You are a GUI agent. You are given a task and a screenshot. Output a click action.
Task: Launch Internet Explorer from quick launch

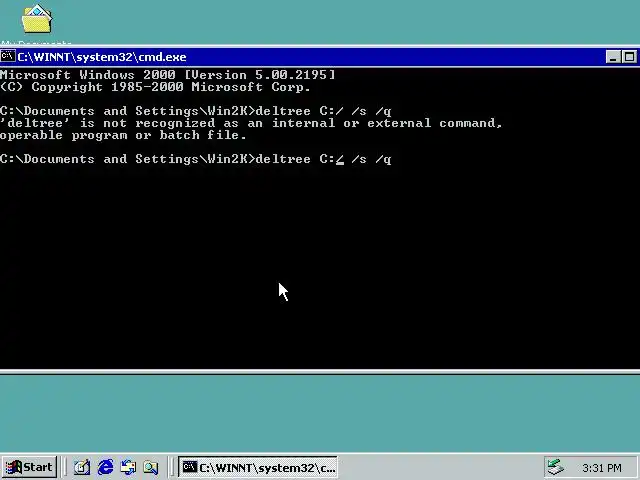click(x=105, y=467)
